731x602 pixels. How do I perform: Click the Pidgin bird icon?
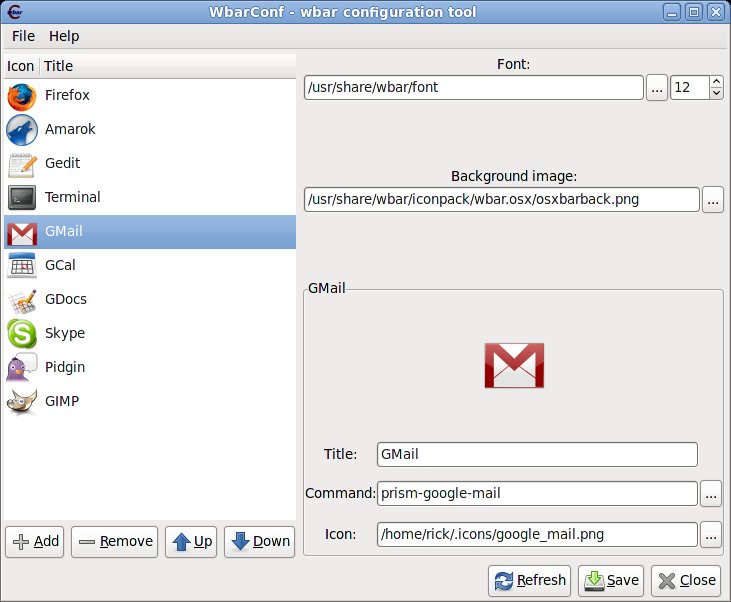point(21,367)
